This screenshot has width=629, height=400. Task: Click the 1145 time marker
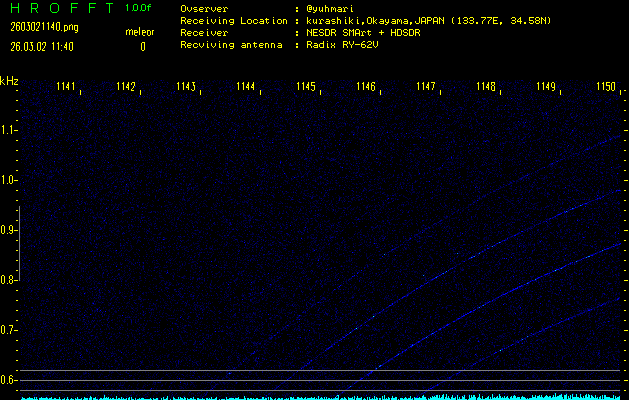click(x=307, y=87)
